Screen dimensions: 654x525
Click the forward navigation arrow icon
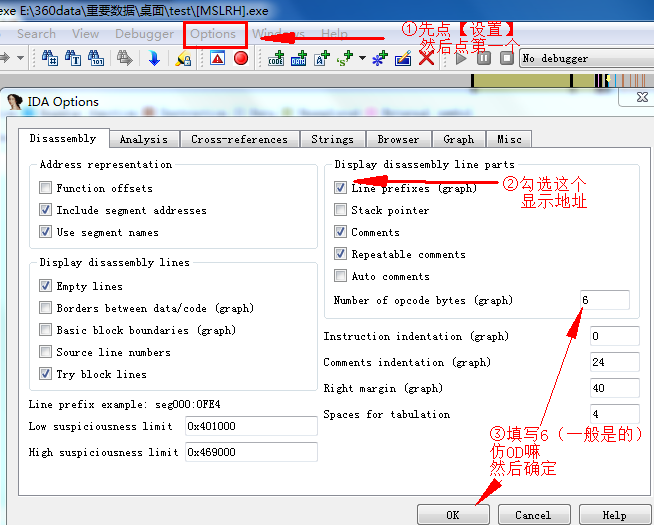click(5, 58)
